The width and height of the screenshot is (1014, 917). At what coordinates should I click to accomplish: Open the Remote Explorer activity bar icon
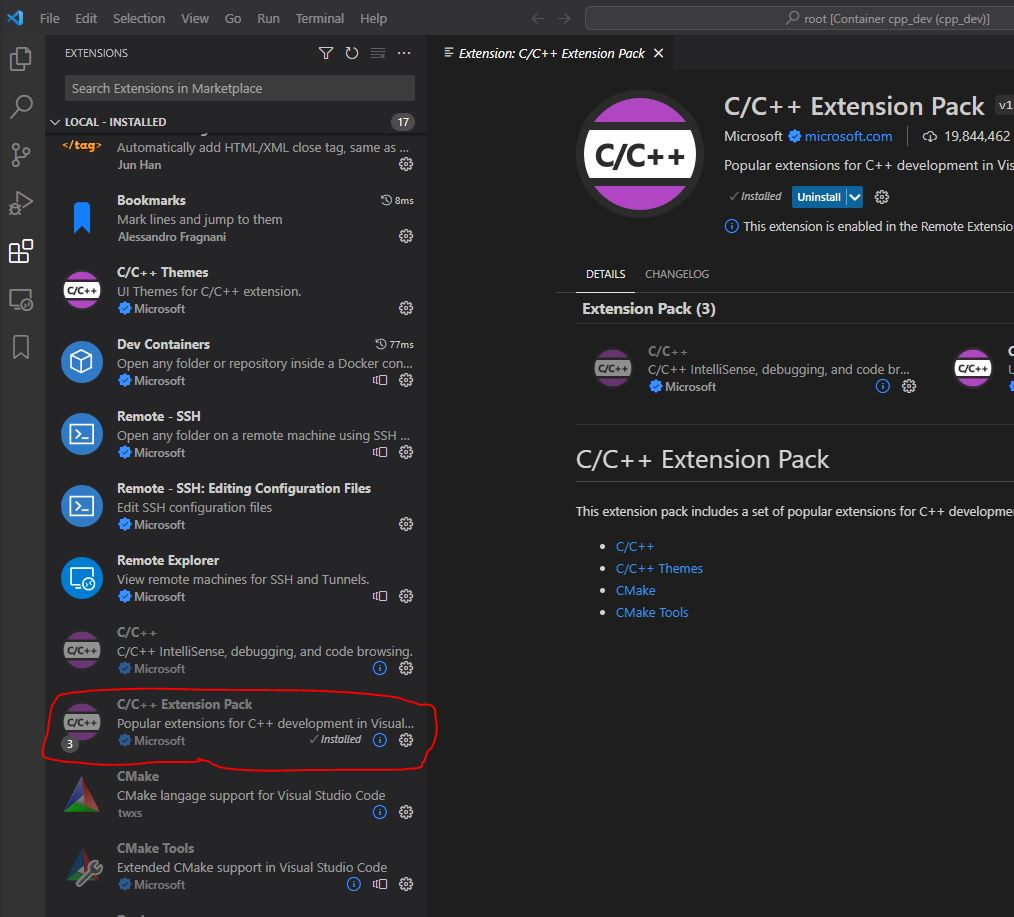[x=21, y=299]
